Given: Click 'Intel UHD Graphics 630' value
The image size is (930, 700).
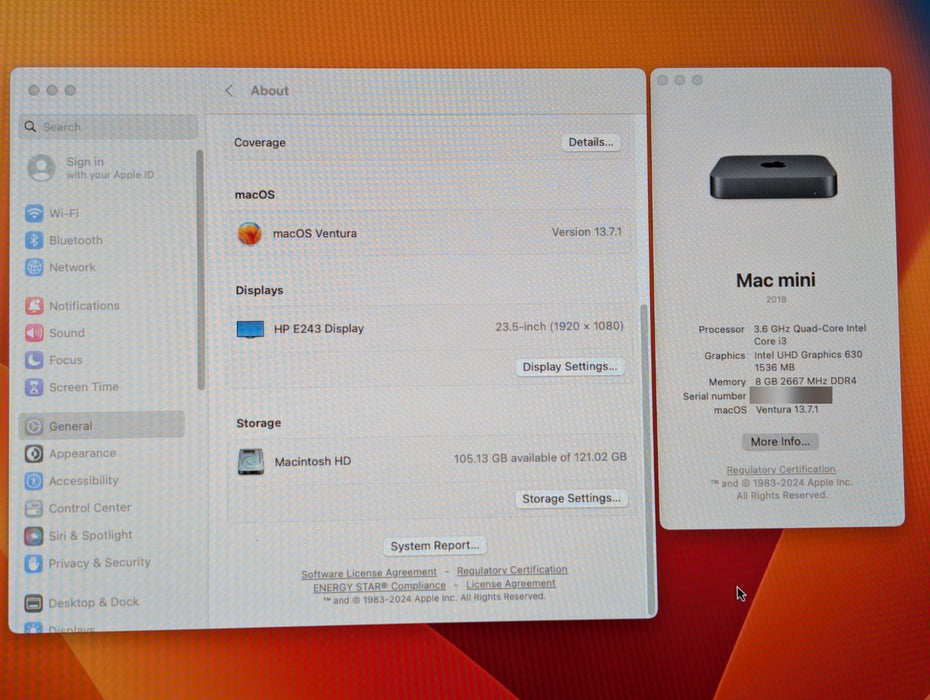Looking at the screenshot, I should tap(808, 355).
